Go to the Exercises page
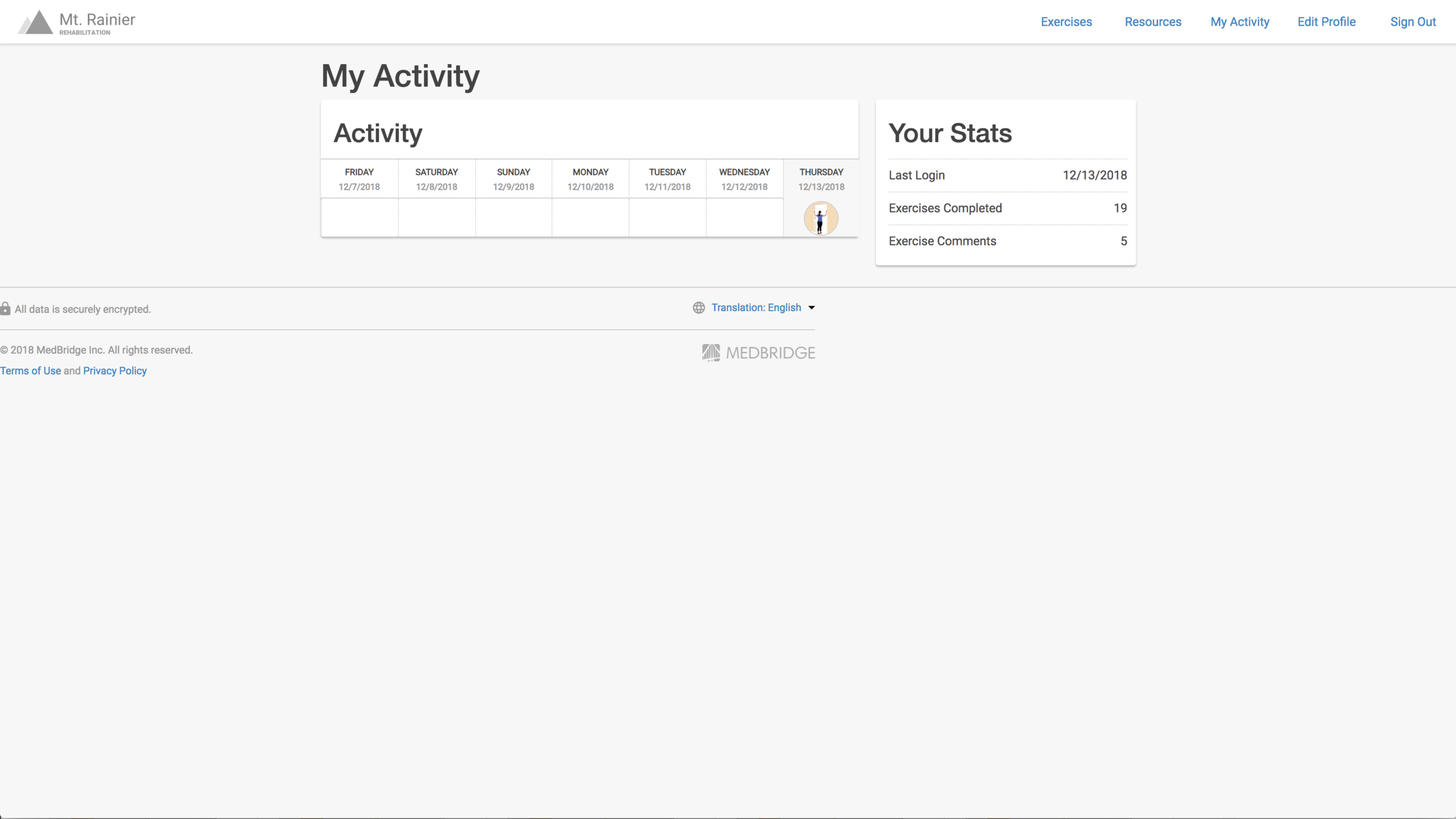 pos(1066,22)
